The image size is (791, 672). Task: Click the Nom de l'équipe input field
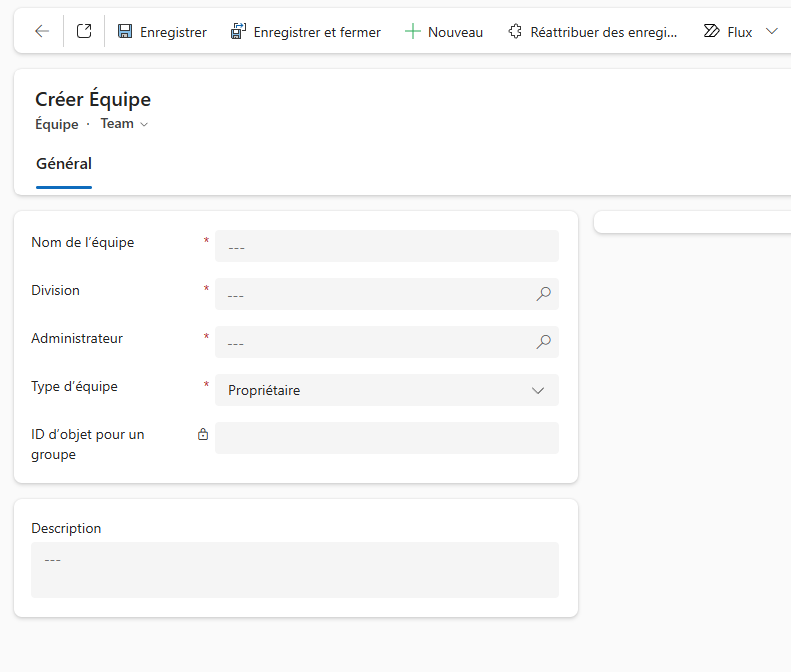tap(386, 246)
